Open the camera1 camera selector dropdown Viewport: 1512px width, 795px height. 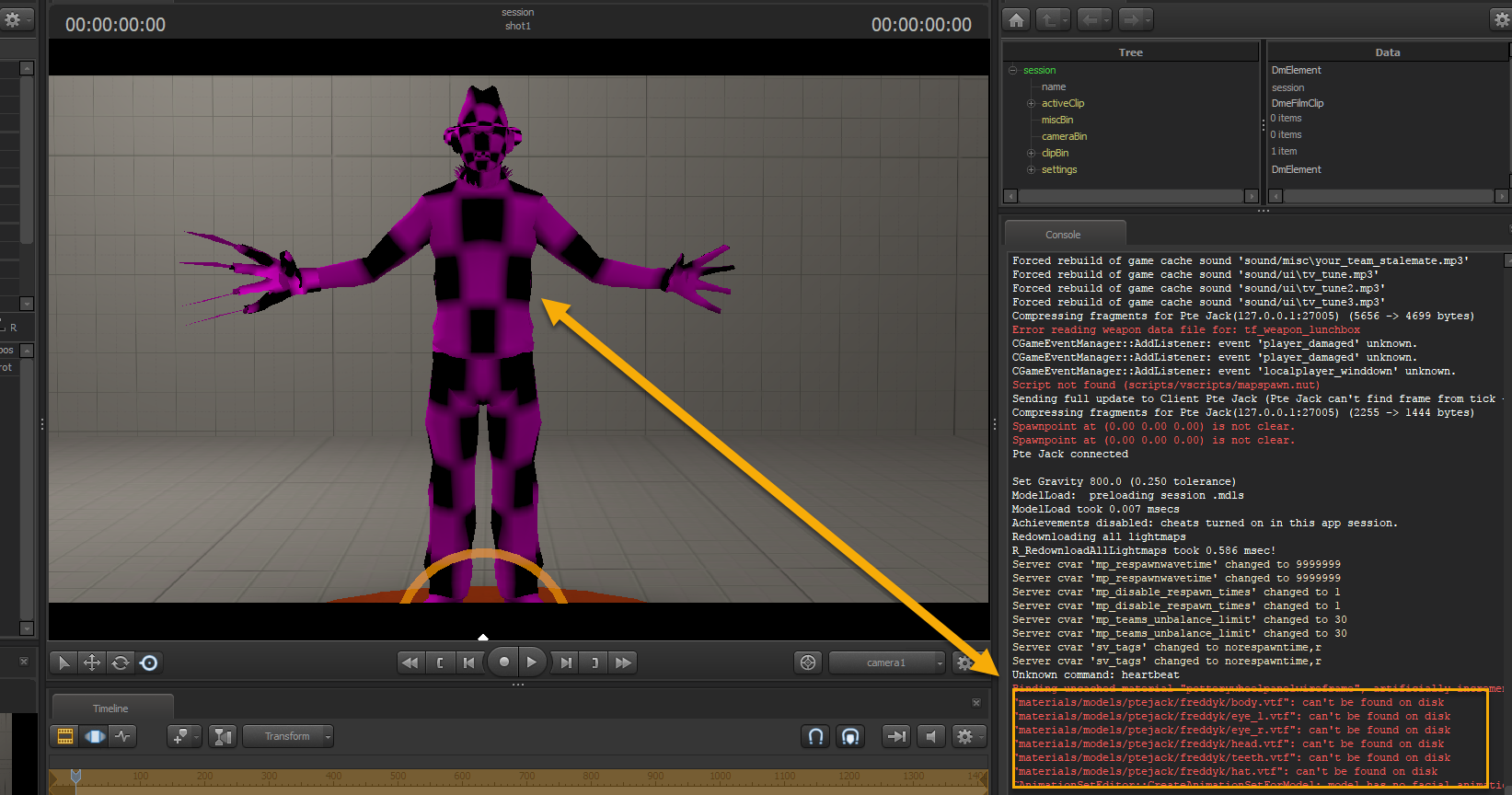click(x=887, y=662)
